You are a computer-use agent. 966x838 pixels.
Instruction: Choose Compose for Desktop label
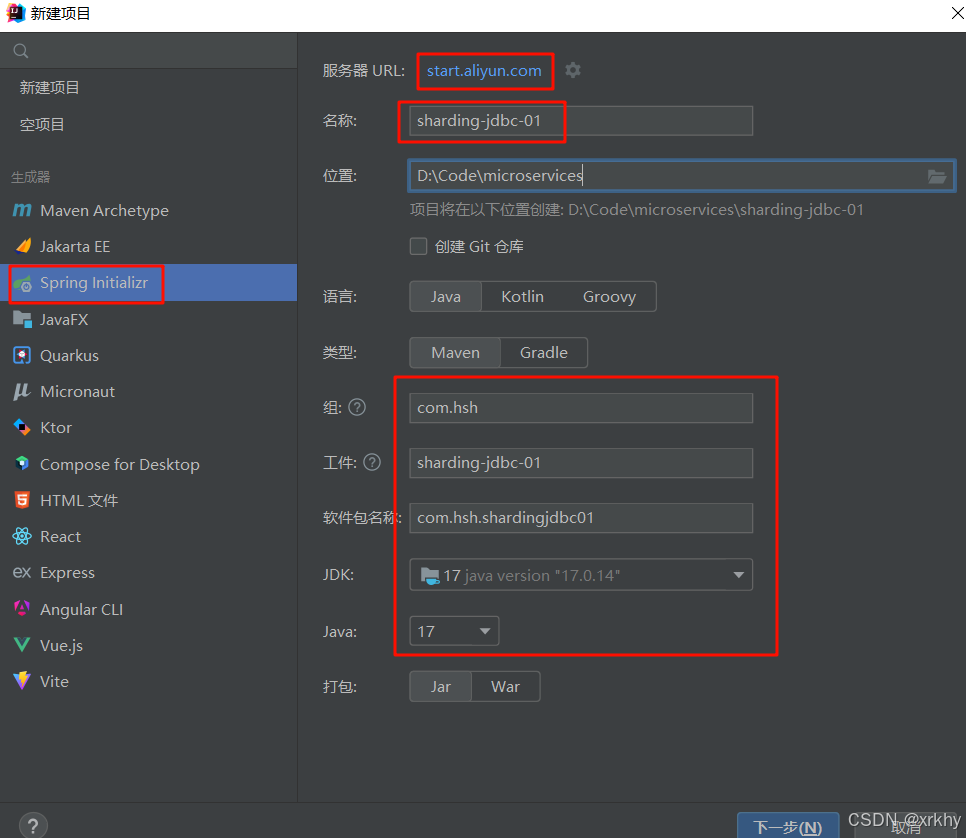pos(120,464)
